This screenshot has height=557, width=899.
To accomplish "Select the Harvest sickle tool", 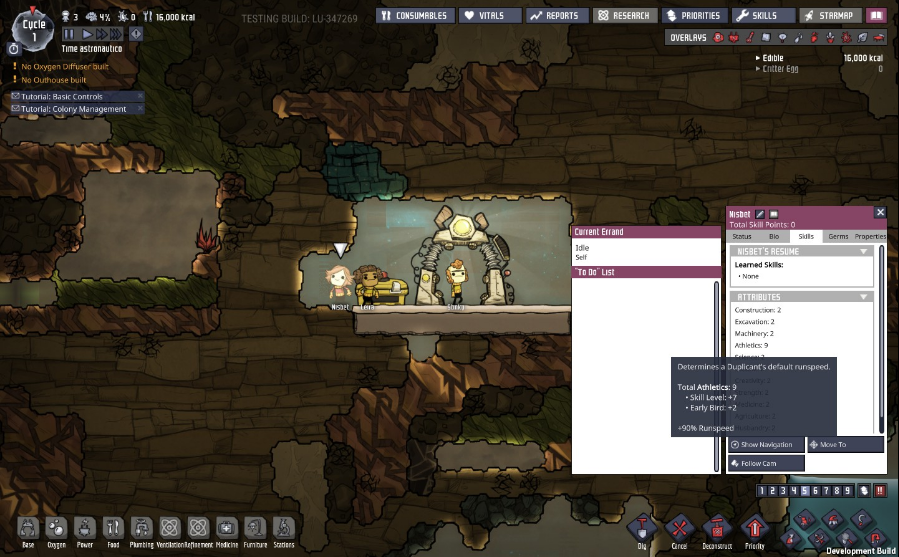I will point(861,520).
